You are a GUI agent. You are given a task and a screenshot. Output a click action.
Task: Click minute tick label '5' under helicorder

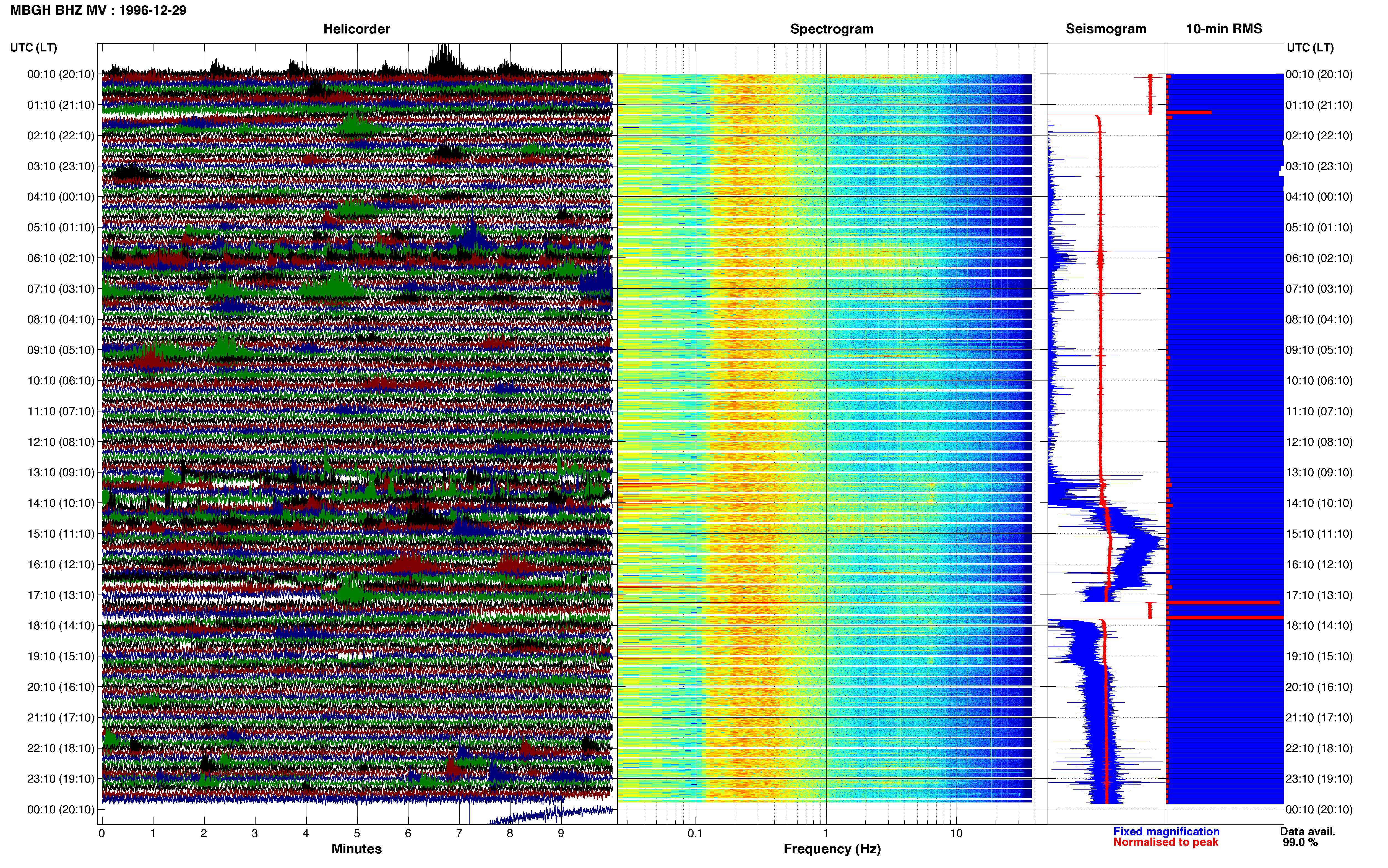click(x=357, y=833)
